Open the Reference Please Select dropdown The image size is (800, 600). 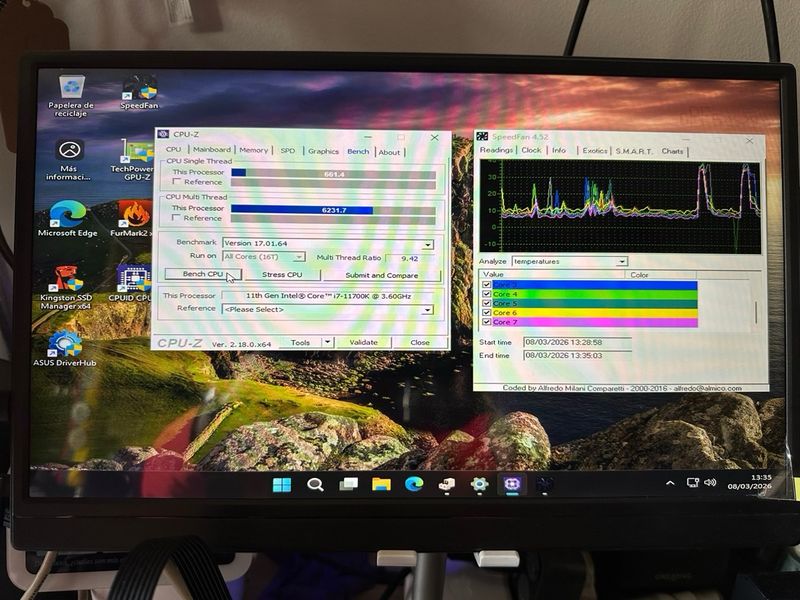(428, 310)
